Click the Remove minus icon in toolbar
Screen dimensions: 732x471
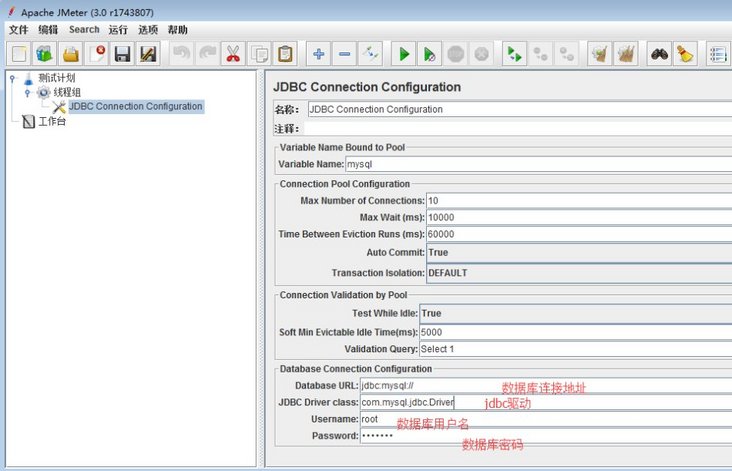pos(344,54)
